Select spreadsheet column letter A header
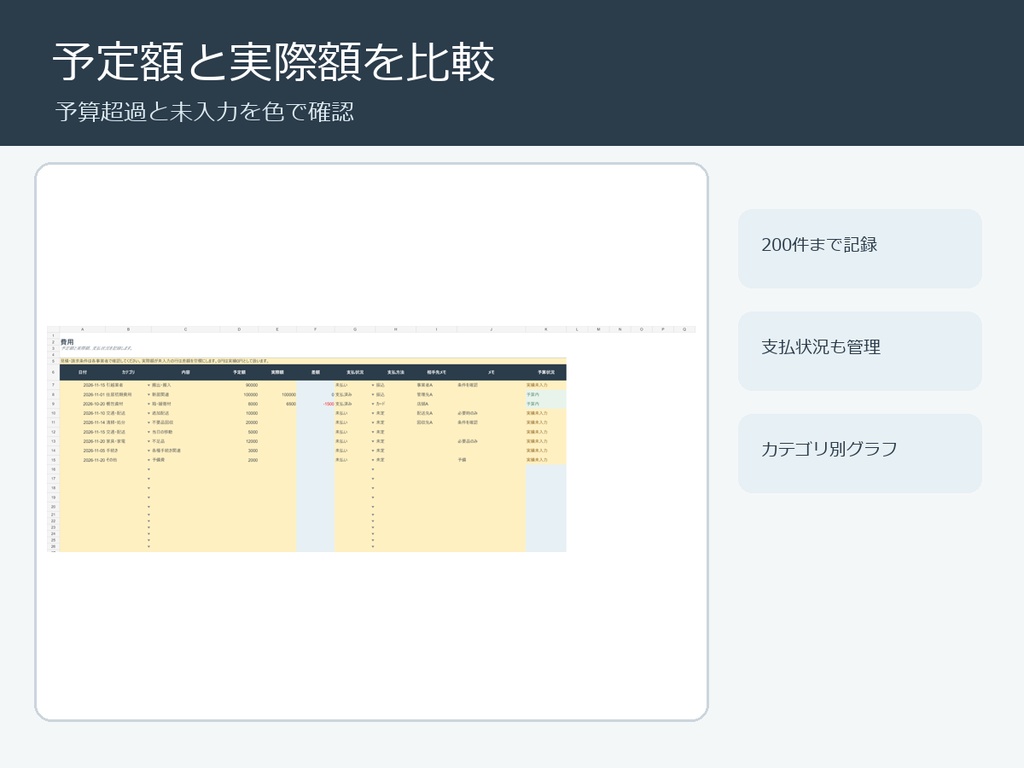Screen dimensions: 1024x768 coord(82,330)
